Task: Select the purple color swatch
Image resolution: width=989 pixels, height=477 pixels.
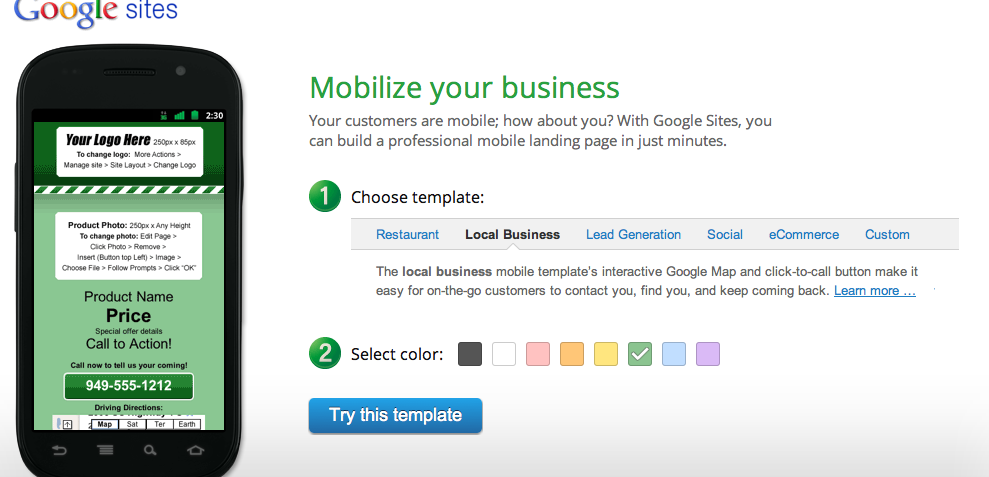Action: (x=708, y=354)
